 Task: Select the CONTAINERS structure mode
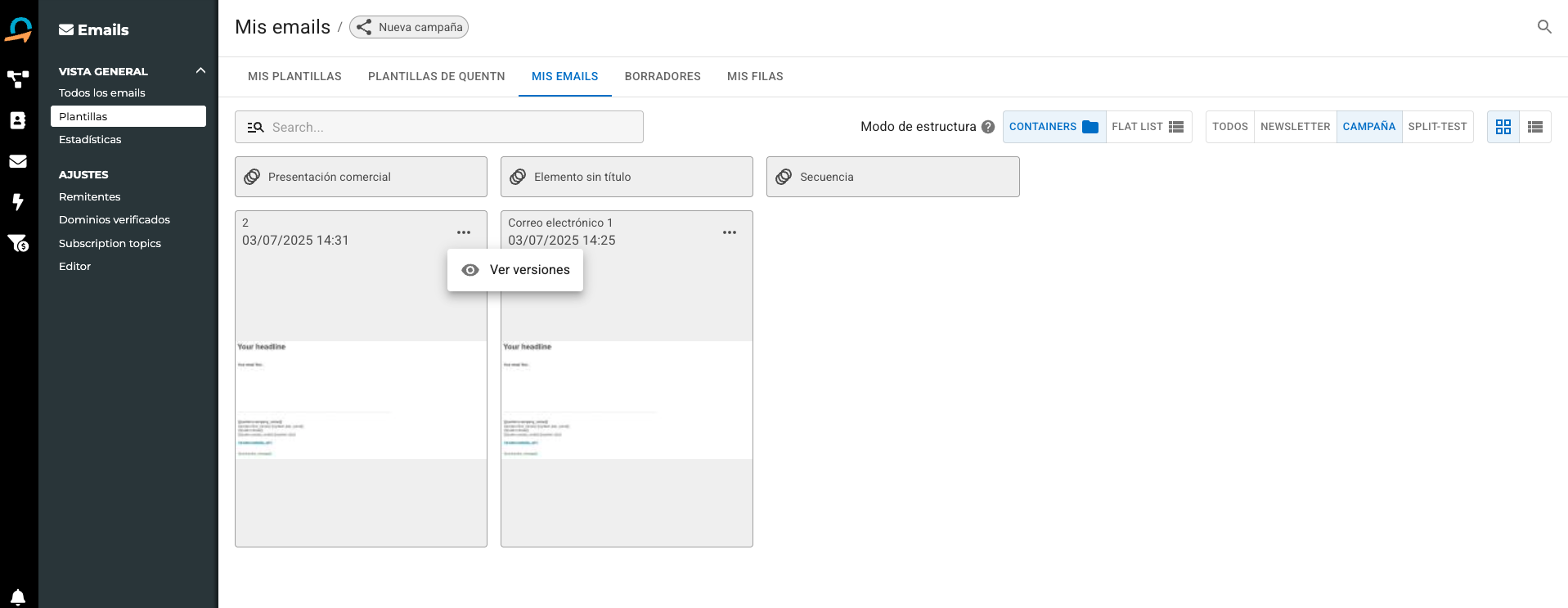point(1054,127)
